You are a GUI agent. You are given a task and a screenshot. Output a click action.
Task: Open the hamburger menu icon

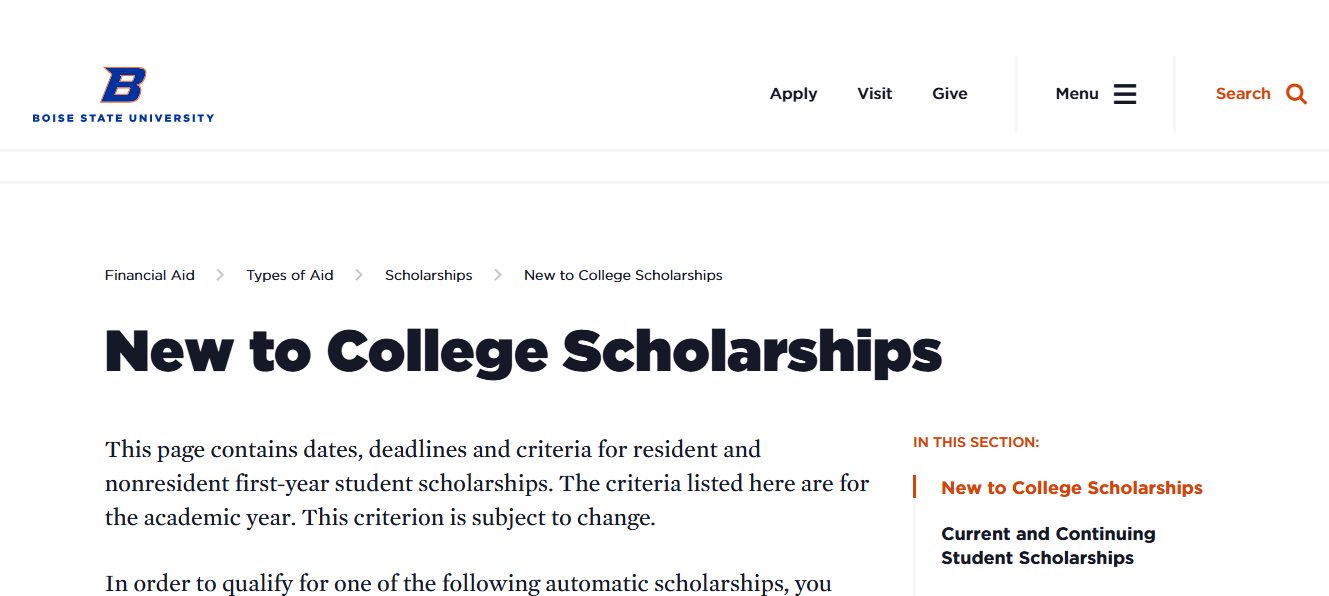(x=1125, y=94)
